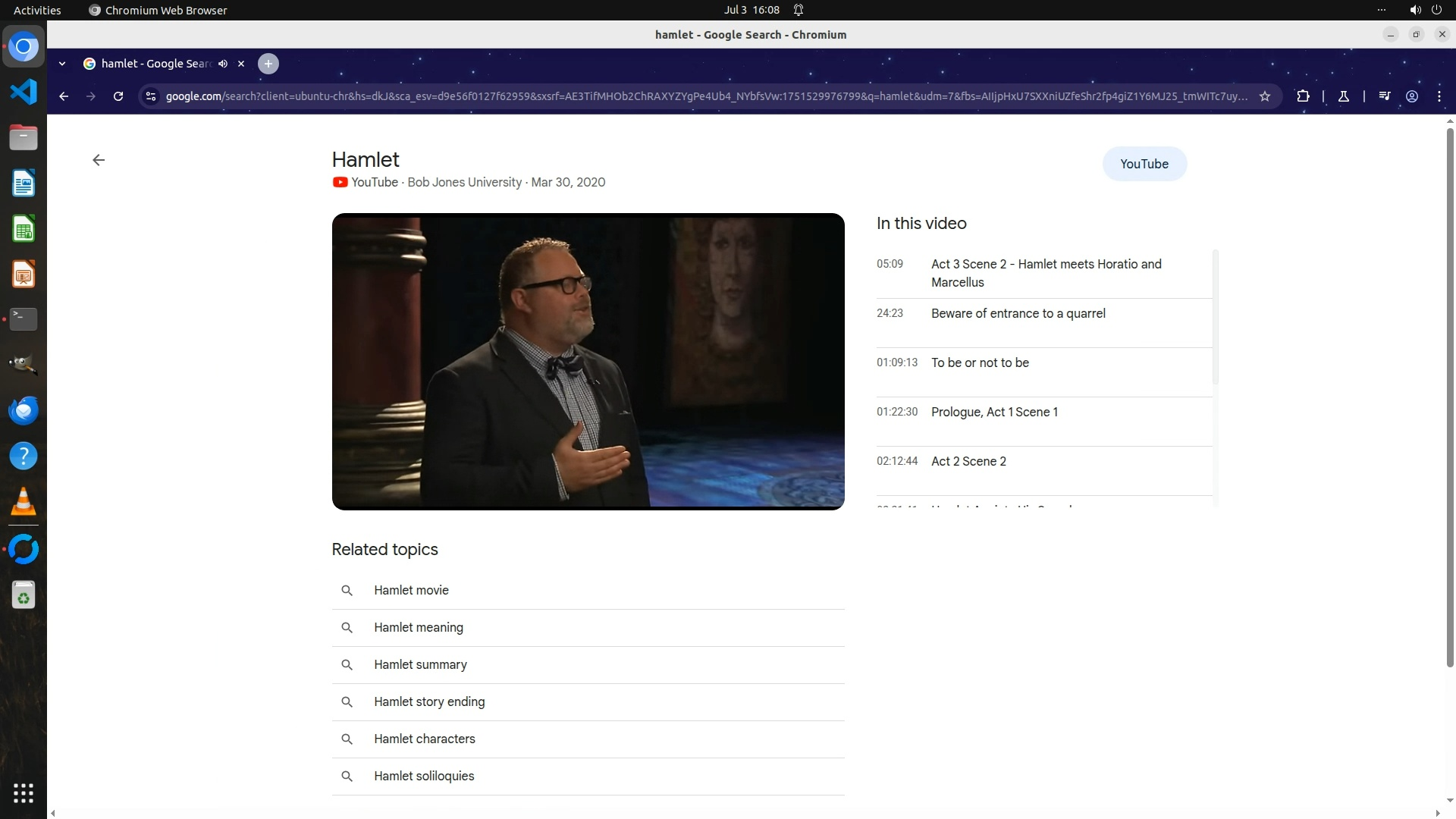Toggle notifications bell in the top bar

click(x=799, y=10)
